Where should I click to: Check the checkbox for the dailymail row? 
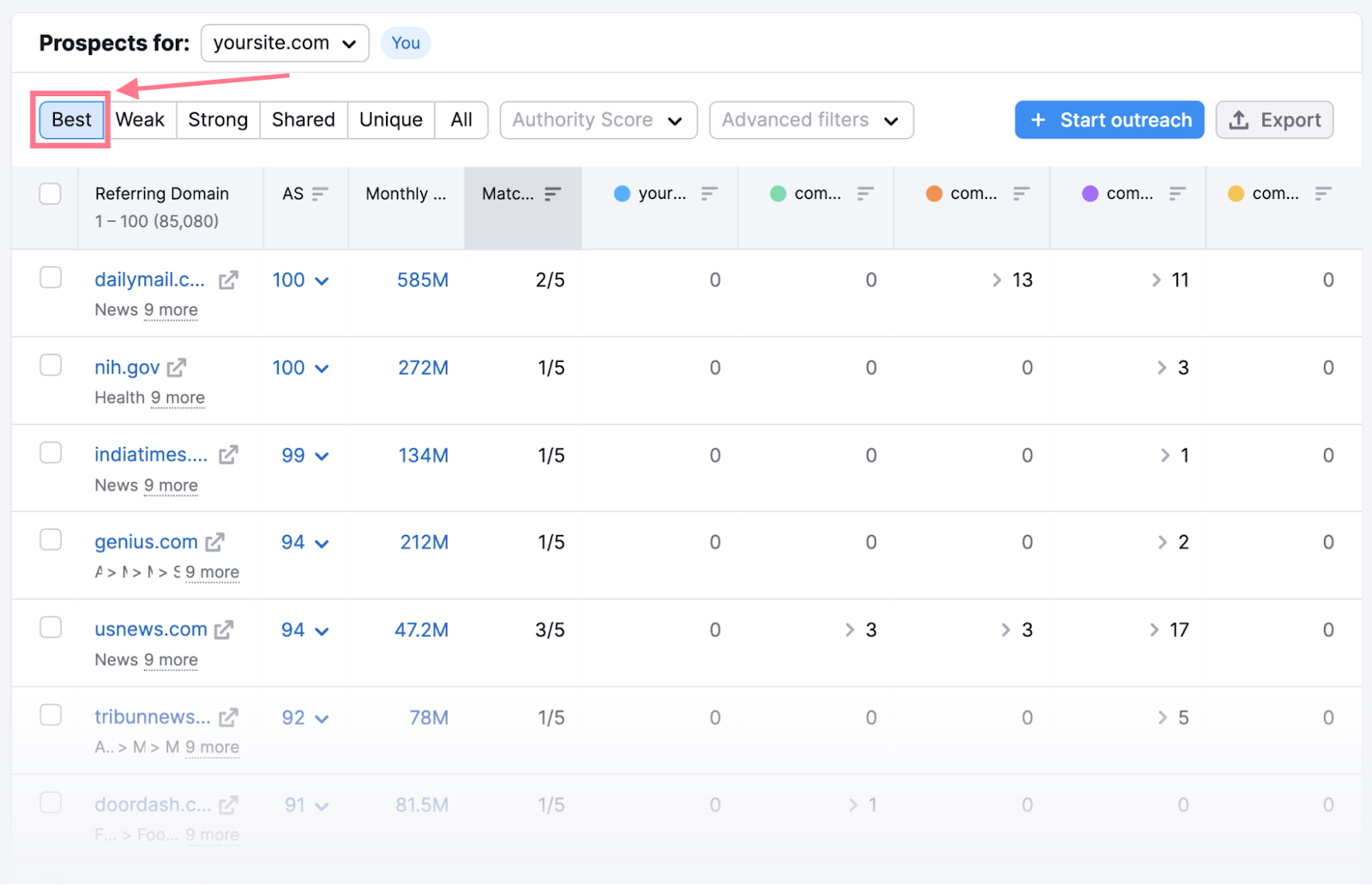tap(51, 277)
